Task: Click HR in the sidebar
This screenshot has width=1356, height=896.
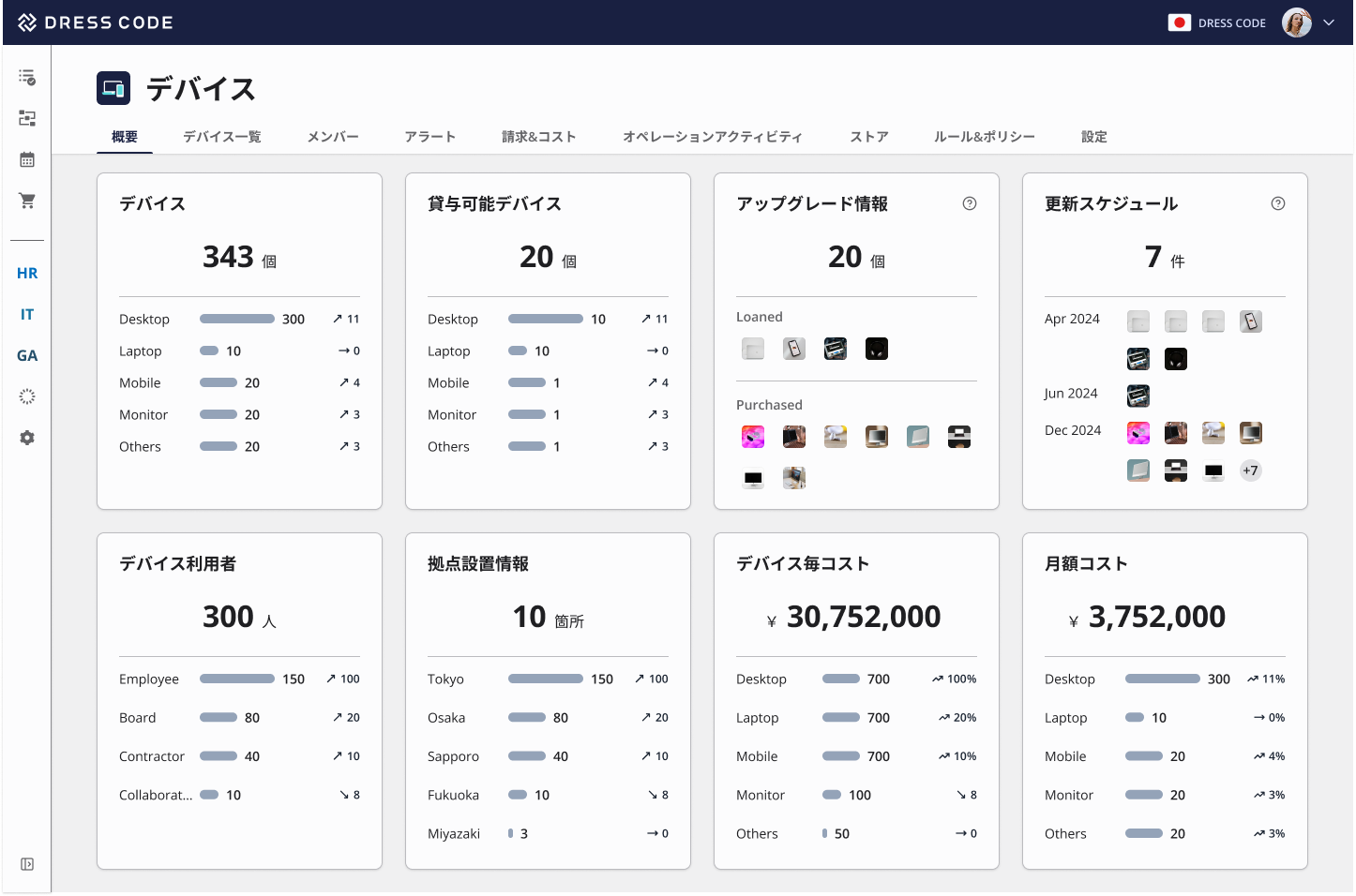Action: coord(27,273)
